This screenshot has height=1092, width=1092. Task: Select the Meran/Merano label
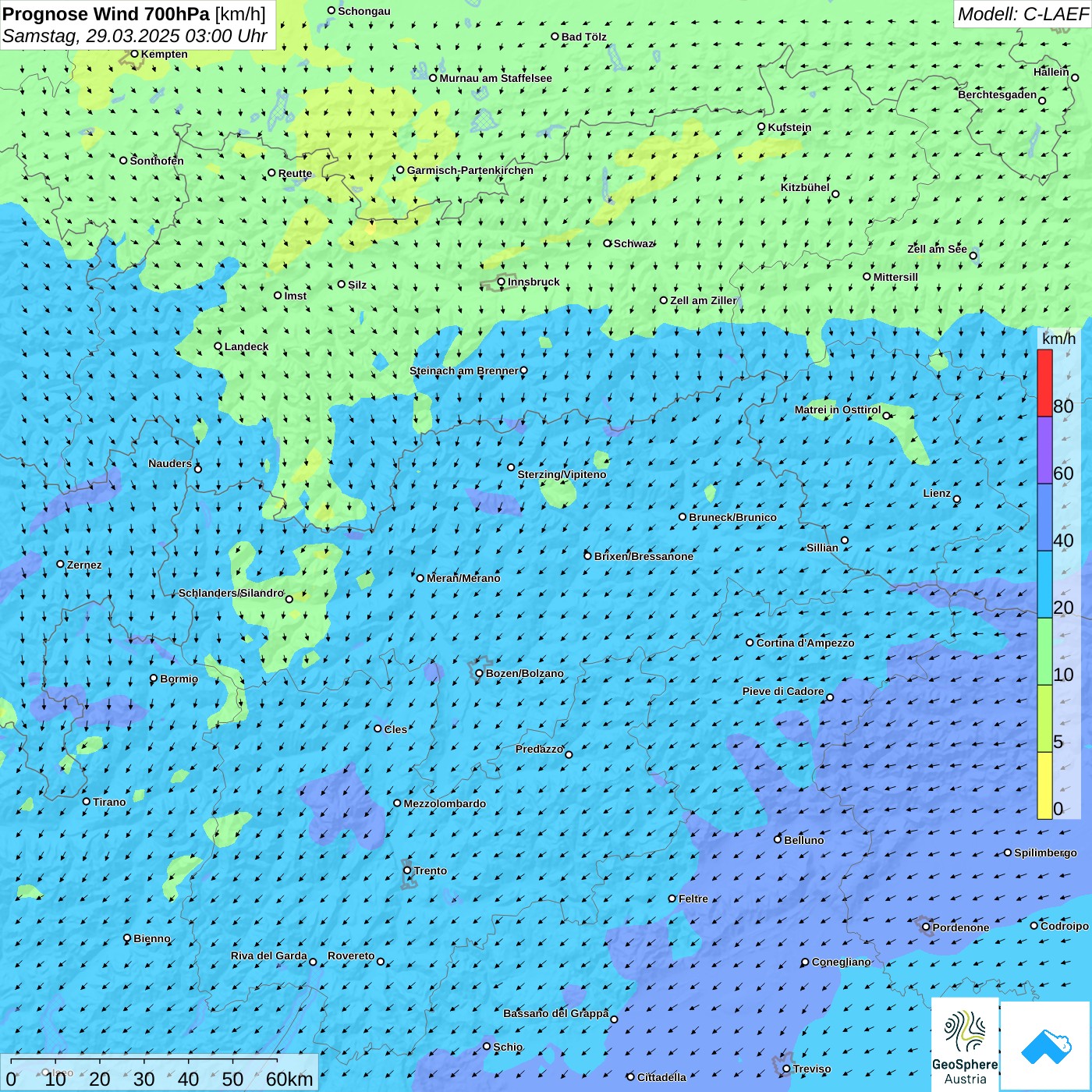[x=463, y=578]
